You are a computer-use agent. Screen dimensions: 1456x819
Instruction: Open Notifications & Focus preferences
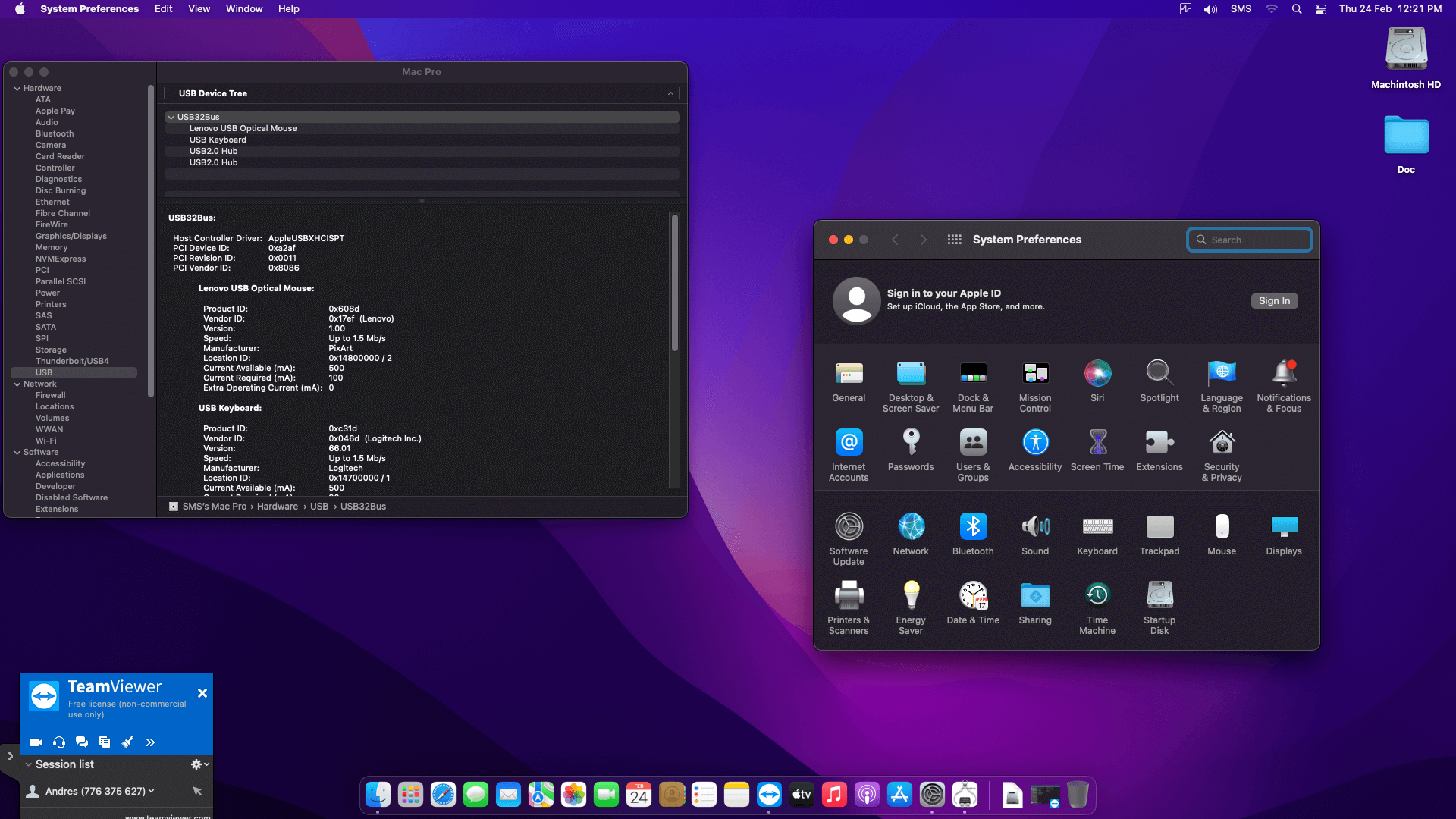point(1284,387)
